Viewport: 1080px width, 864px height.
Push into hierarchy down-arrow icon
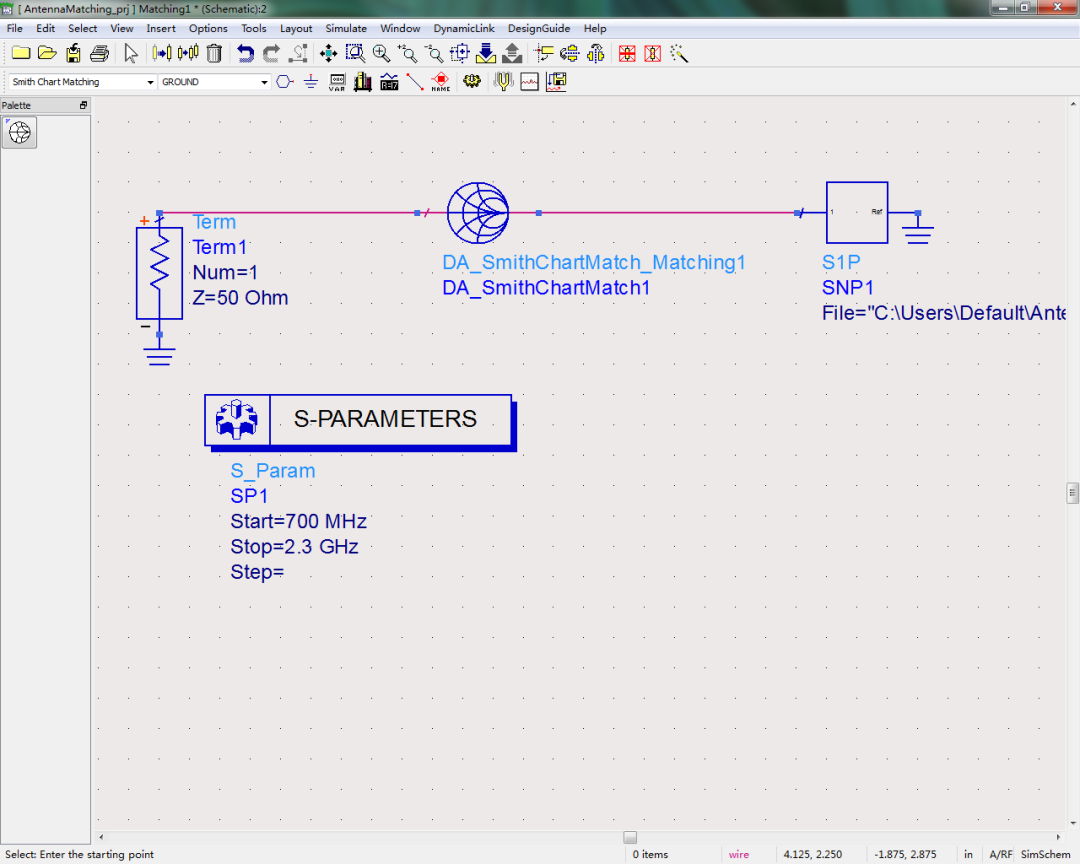click(x=486, y=53)
